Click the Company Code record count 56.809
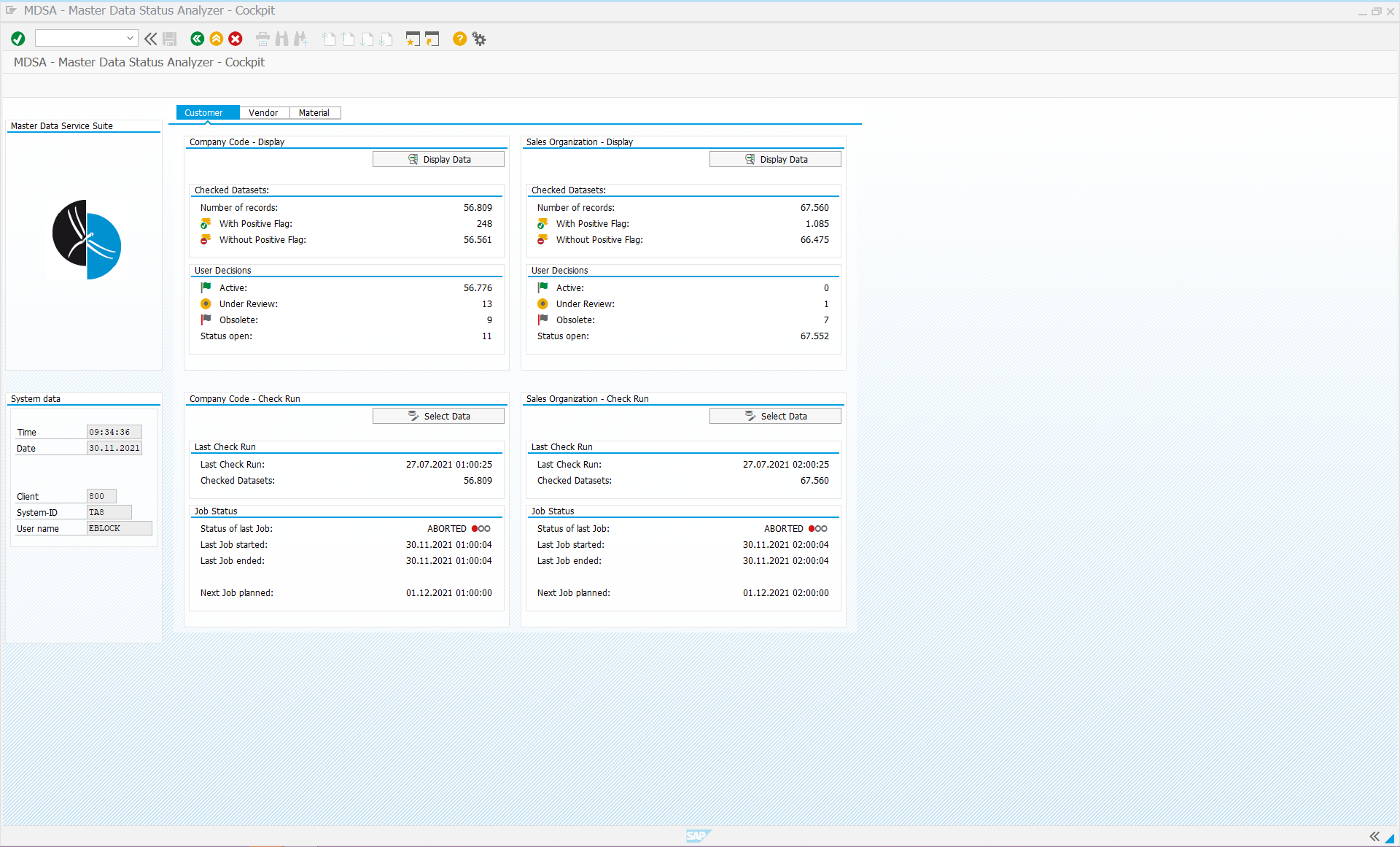This screenshot has width=1400, height=847. click(478, 208)
